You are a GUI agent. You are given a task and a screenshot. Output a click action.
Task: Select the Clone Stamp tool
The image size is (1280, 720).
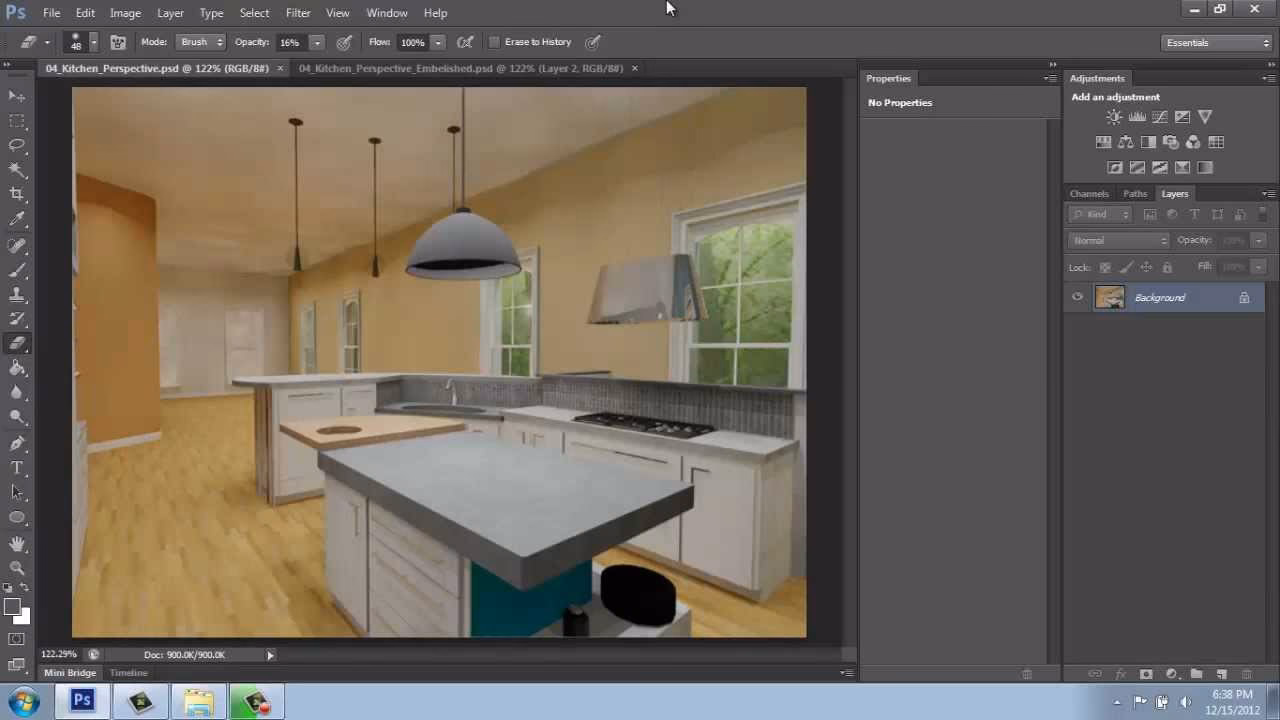pyautogui.click(x=17, y=293)
